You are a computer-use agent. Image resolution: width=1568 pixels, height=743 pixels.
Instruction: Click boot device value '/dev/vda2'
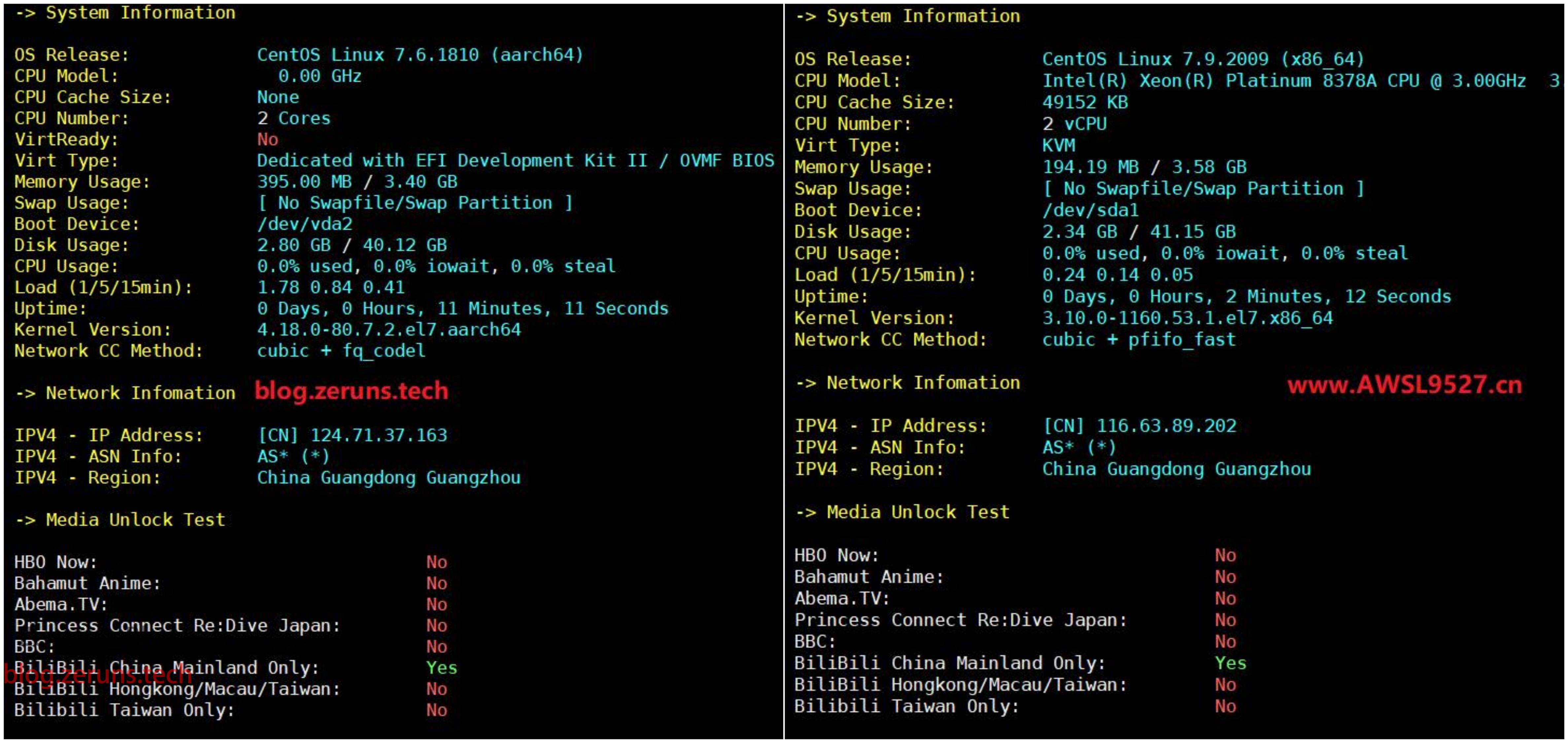[x=304, y=224]
